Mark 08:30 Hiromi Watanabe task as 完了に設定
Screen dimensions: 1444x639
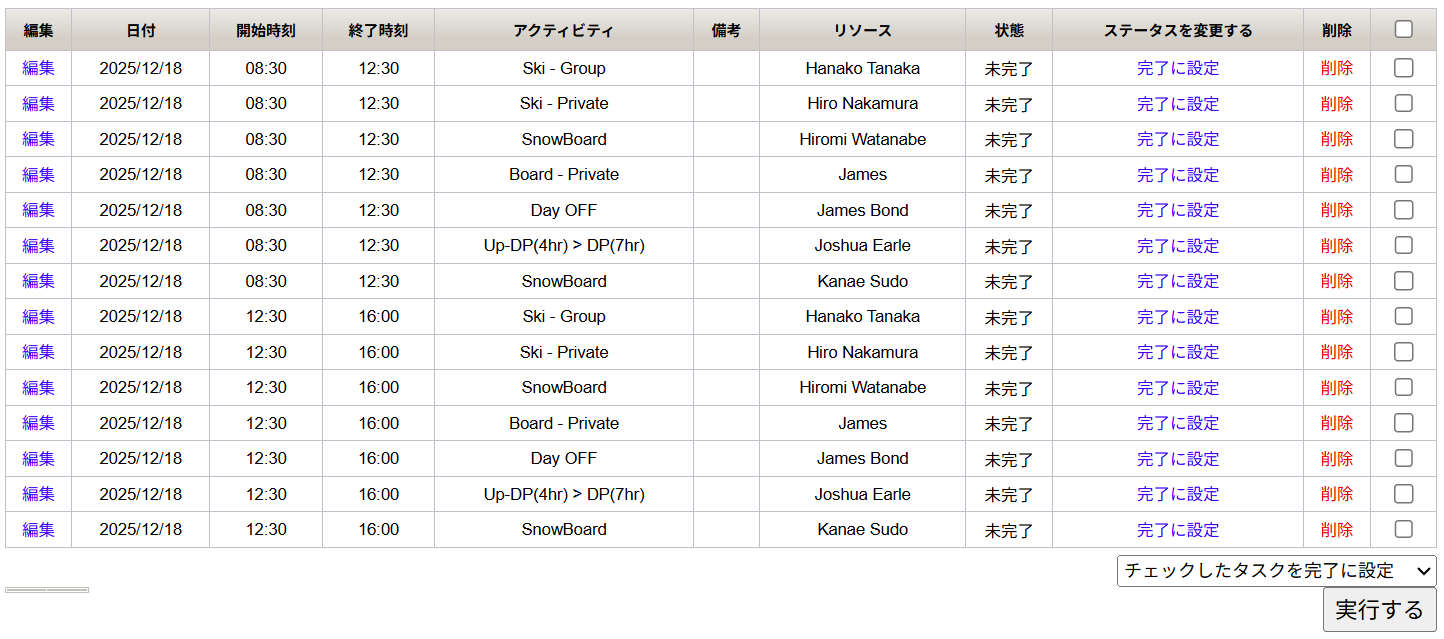[1177, 139]
